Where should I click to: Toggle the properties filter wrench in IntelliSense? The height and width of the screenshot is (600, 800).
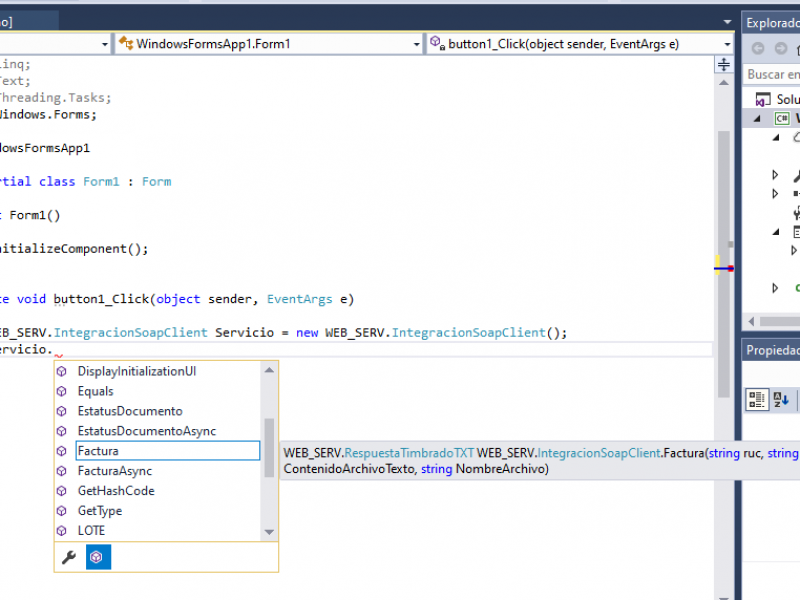[x=69, y=557]
